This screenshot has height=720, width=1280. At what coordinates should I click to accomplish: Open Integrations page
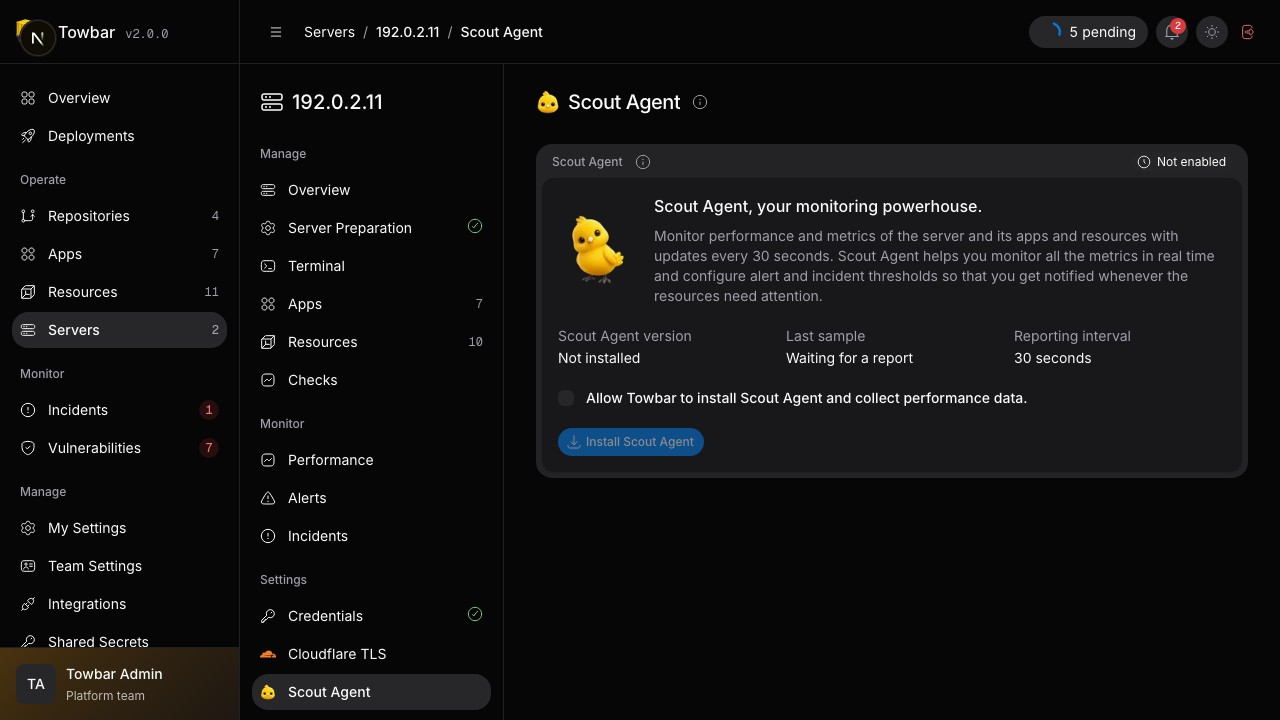click(119, 604)
